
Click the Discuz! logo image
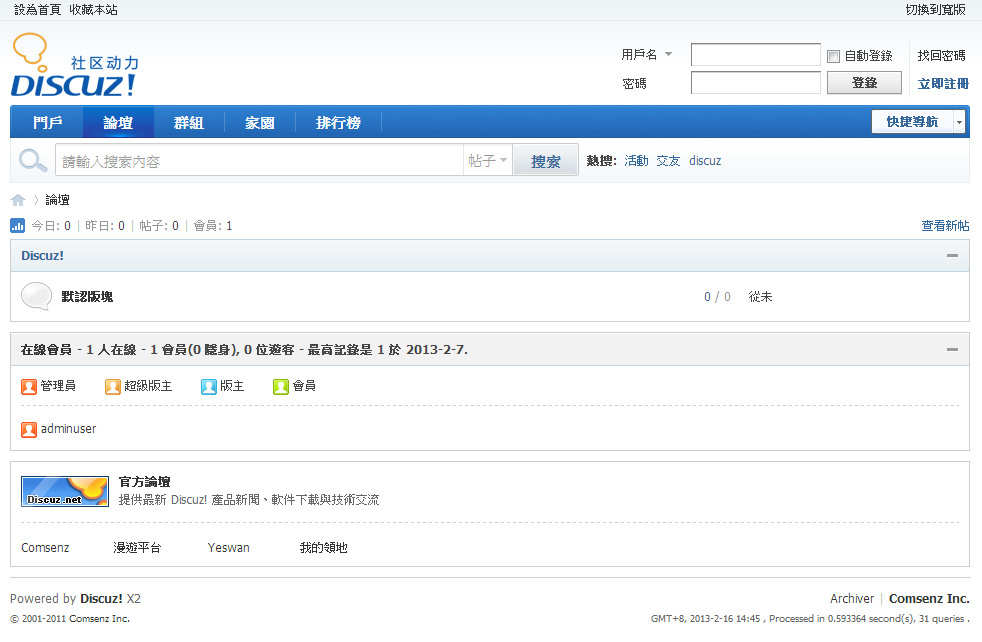[x=75, y=65]
